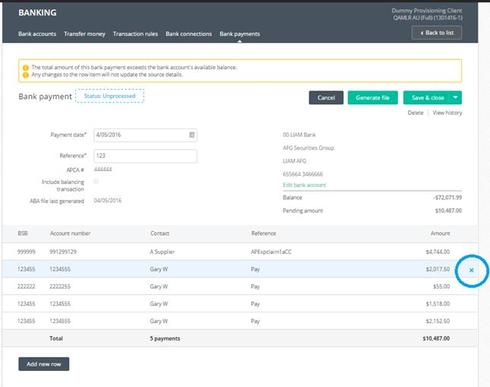
Task: Click Add new row button
Action: click(x=44, y=364)
